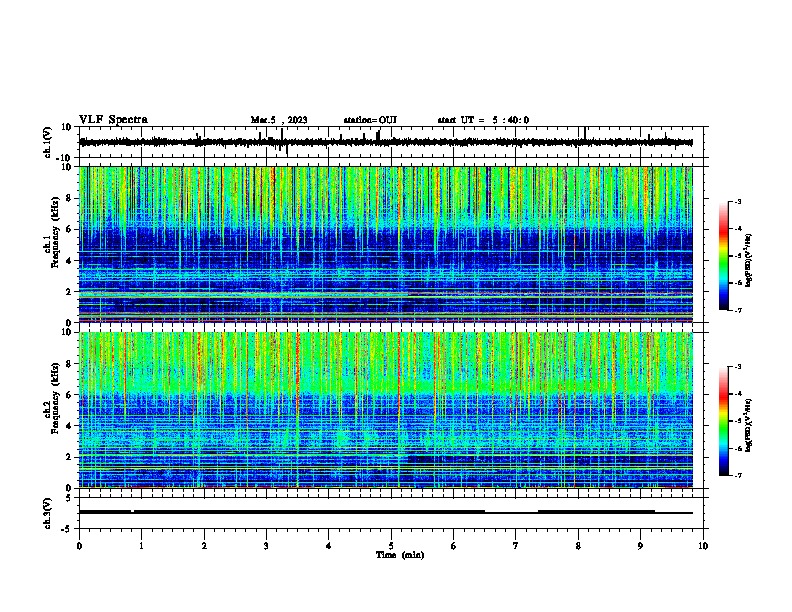Click the "2" tick on the time axis
Screen dimensions: 792x612
(x=204, y=546)
